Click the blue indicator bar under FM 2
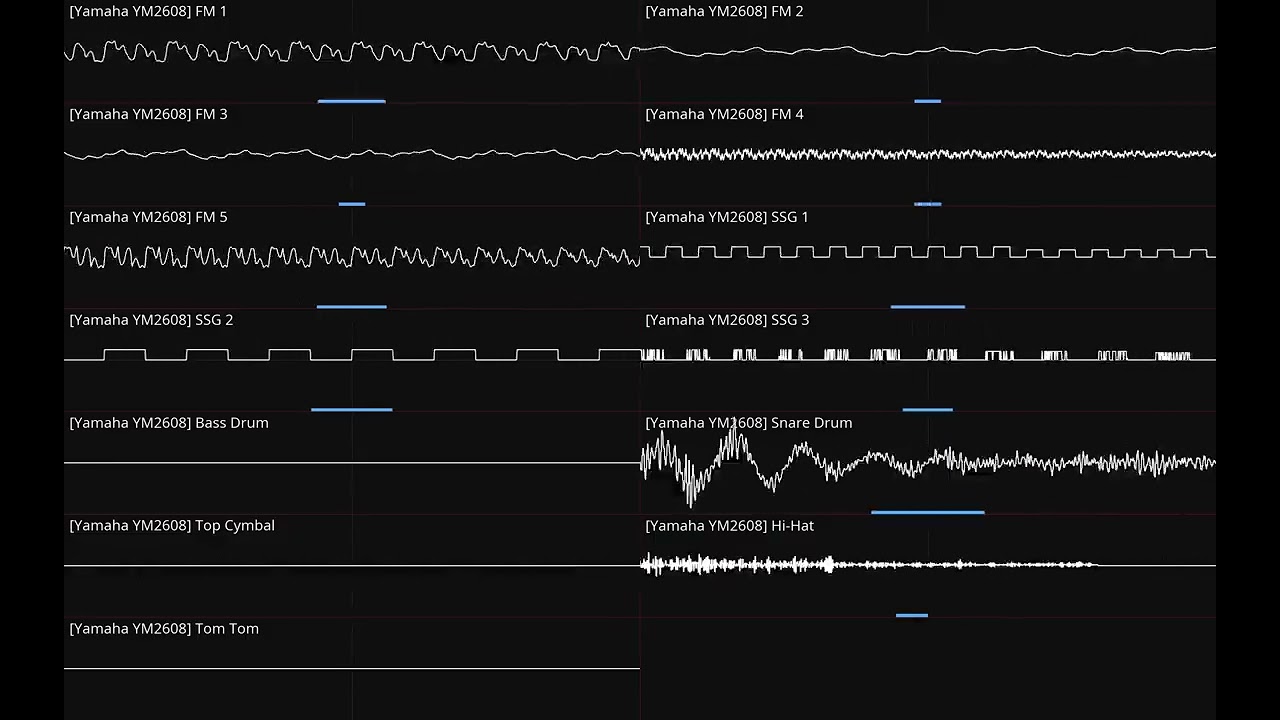This screenshot has width=1280, height=720. coord(927,101)
